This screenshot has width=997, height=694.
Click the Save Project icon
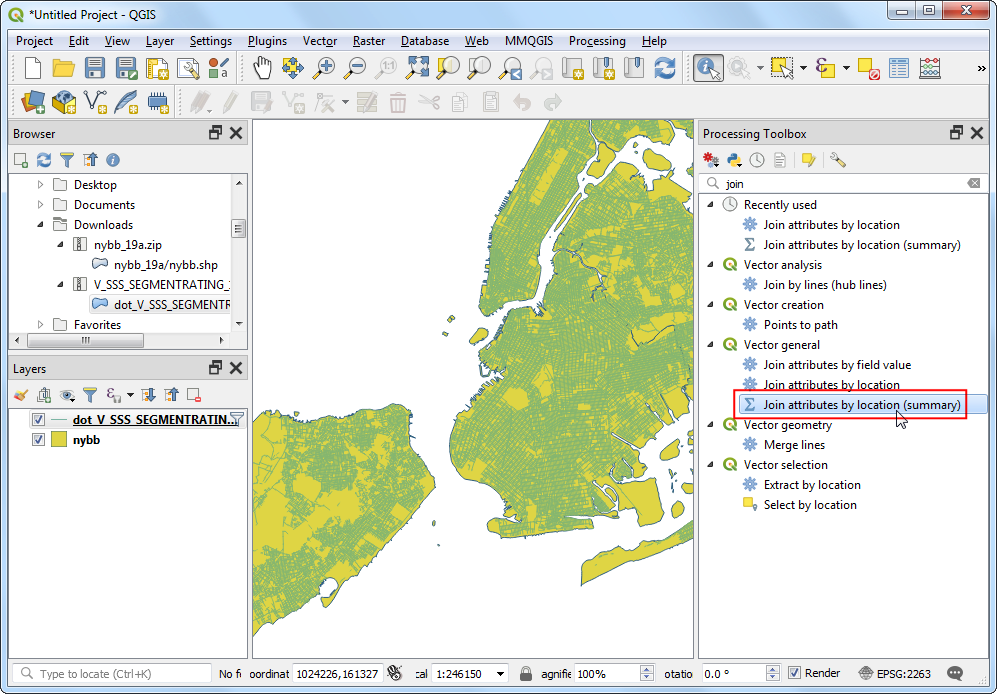coord(95,68)
